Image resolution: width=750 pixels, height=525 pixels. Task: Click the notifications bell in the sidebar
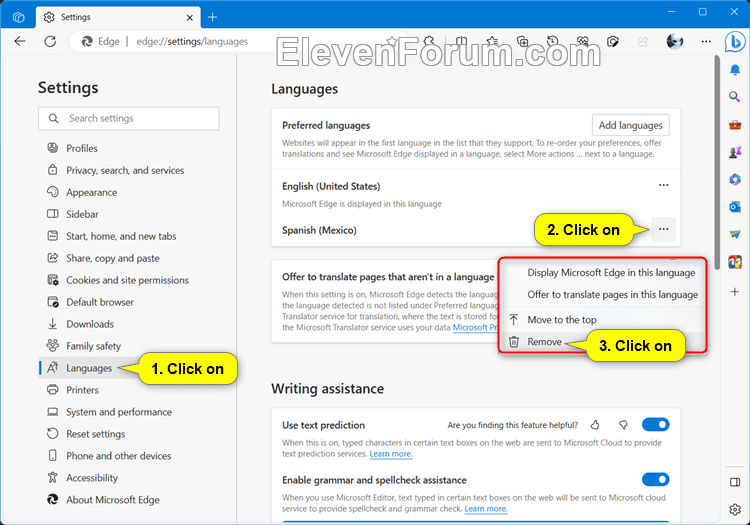click(x=735, y=70)
